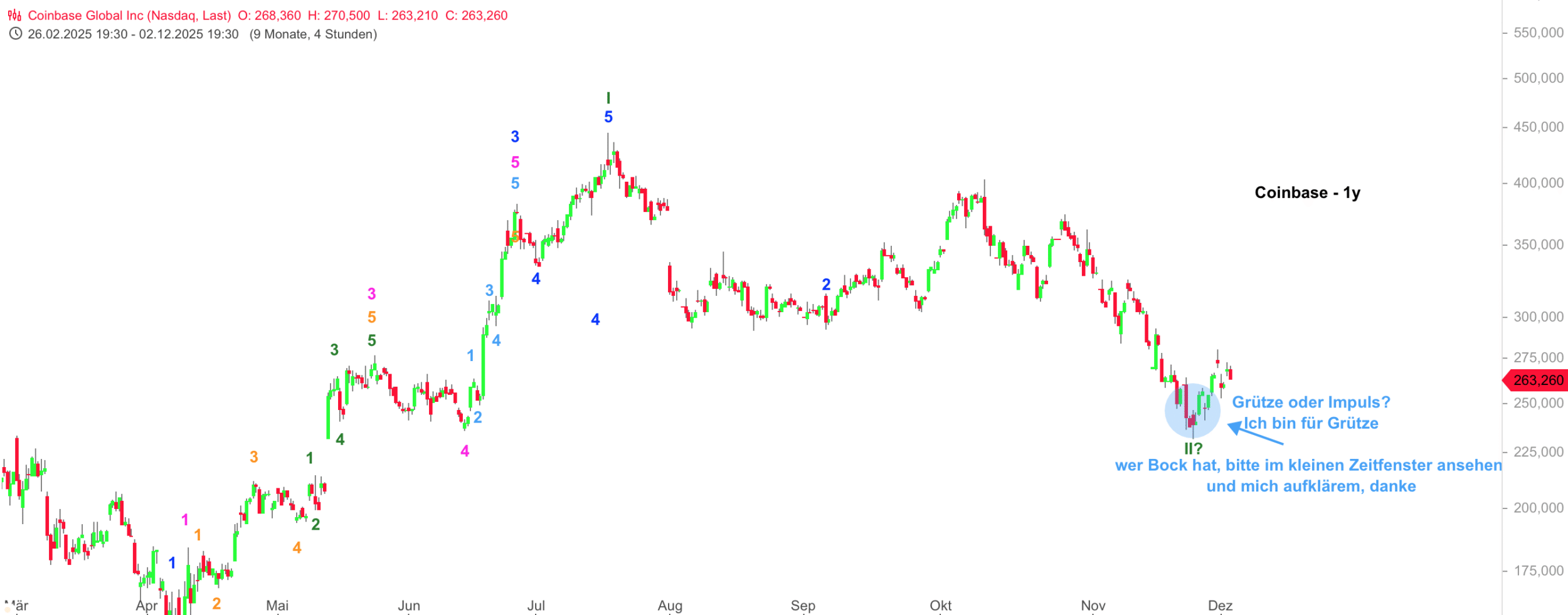Click the 500,000 price axis label

[x=1538, y=78]
